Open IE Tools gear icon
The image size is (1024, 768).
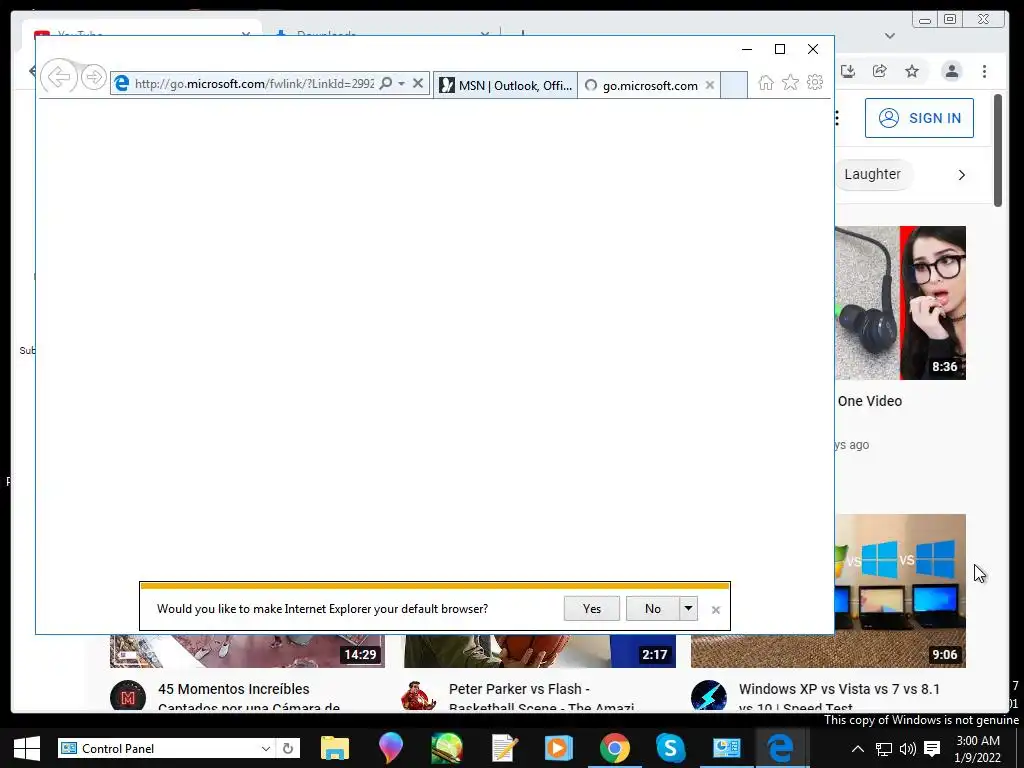(815, 83)
